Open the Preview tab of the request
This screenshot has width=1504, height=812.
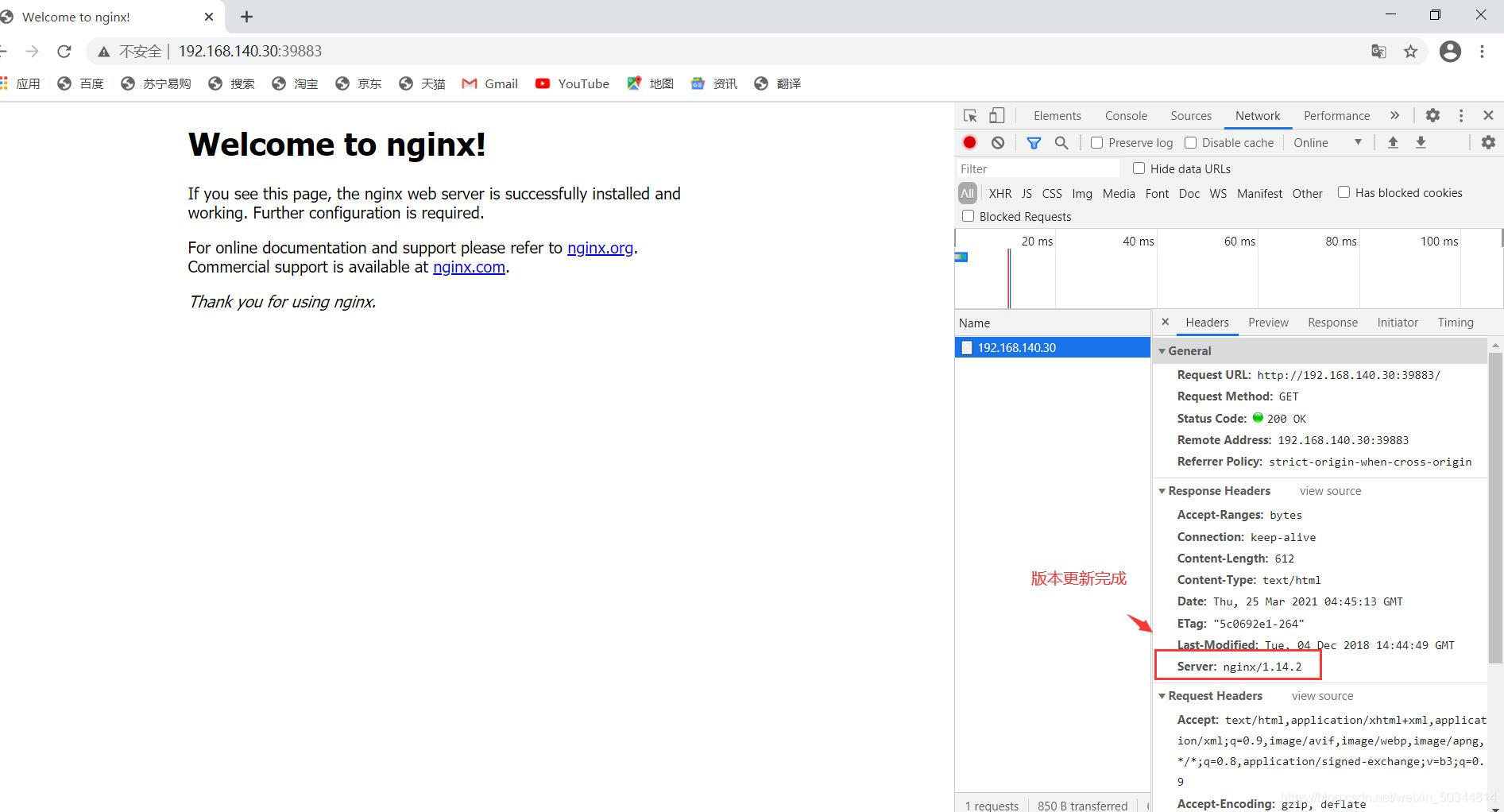[x=1268, y=323]
